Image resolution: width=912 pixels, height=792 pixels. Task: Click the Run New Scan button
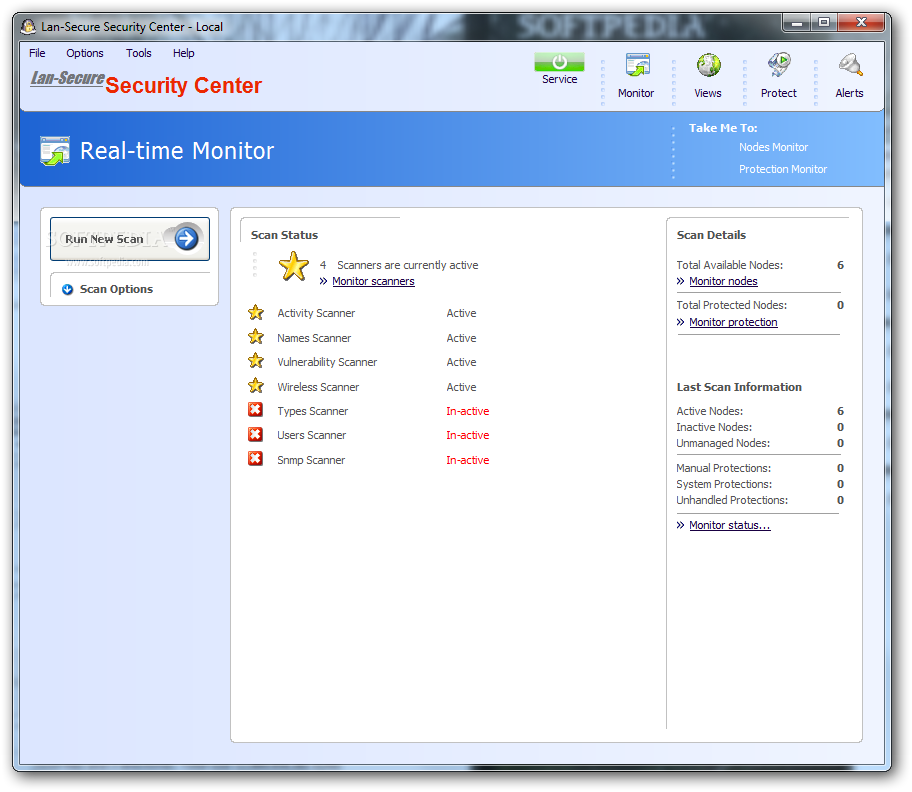[130, 239]
